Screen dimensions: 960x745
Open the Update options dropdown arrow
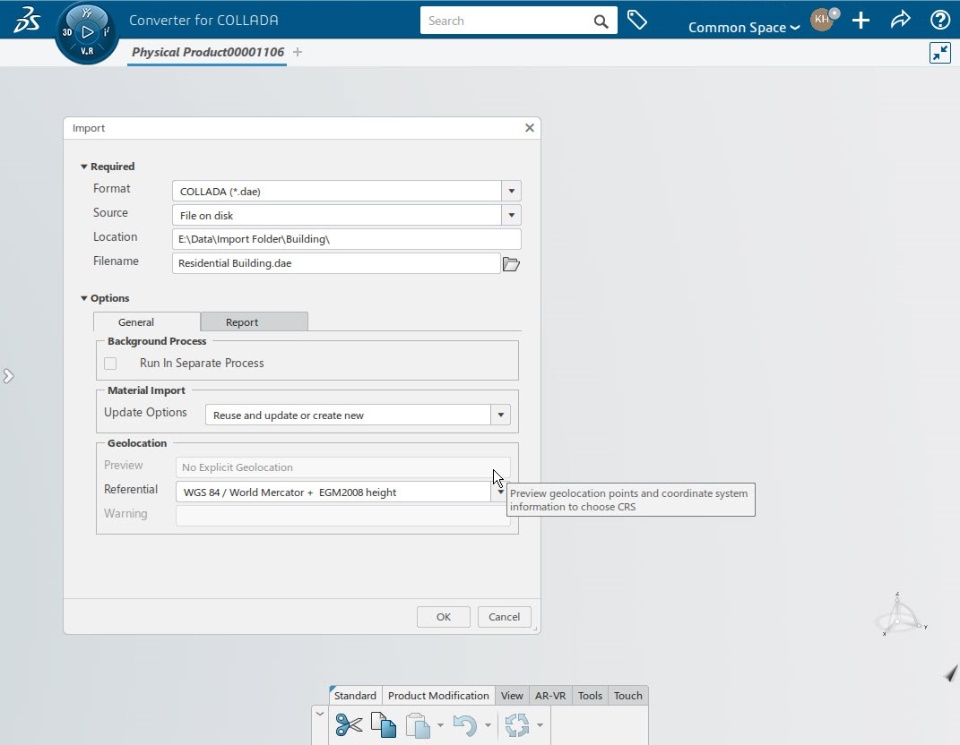[539, 725]
